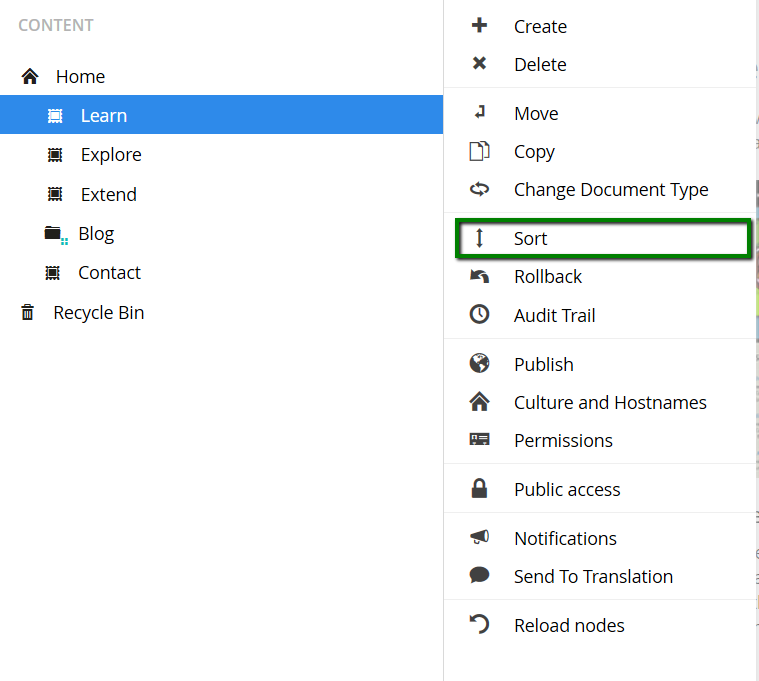Viewport: 759px width, 681px height.
Task: Select the Contact tree node
Action: pyautogui.click(x=109, y=273)
